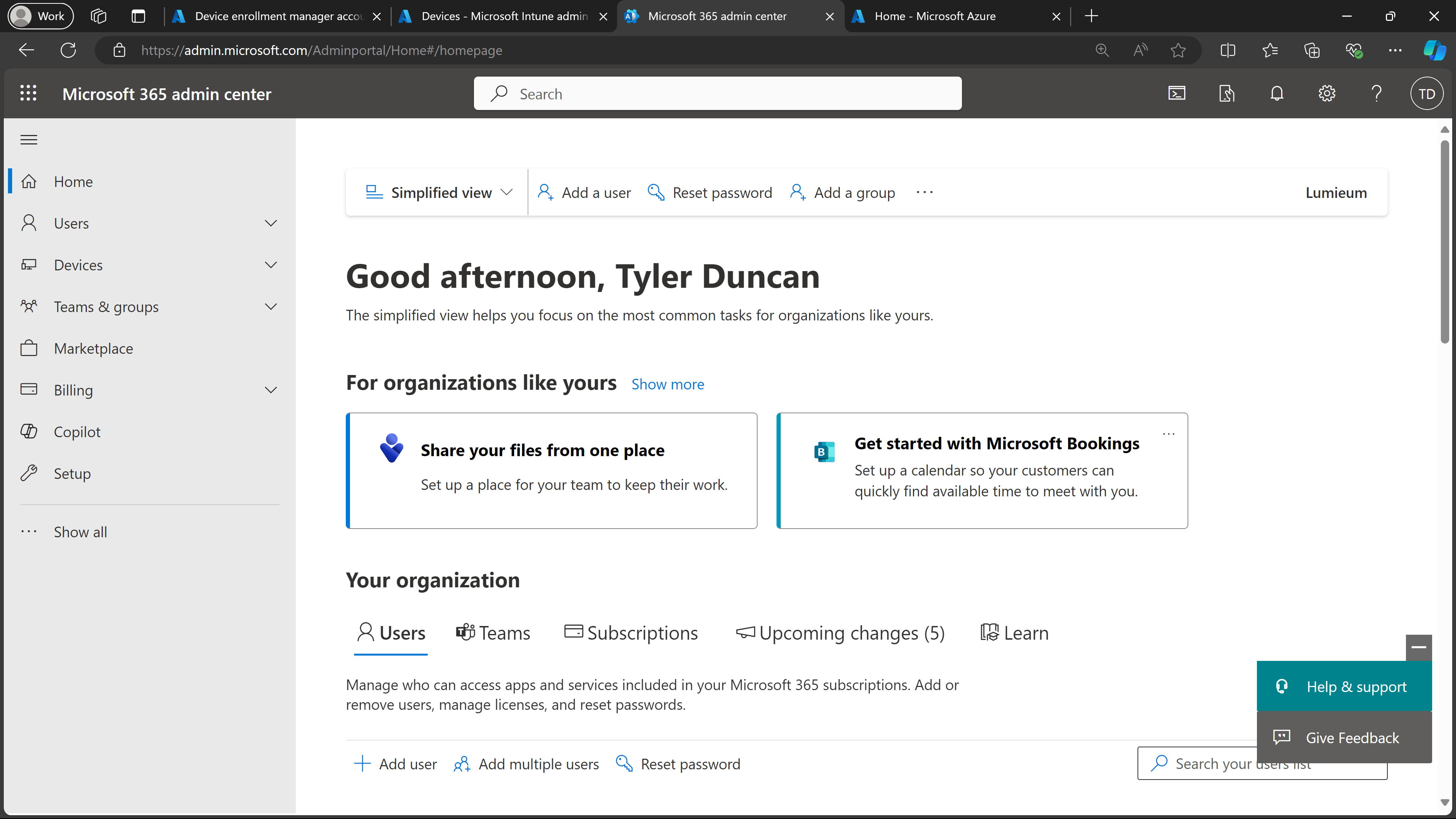Collapse the navigation hamburger menu
The height and width of the screenshot is (819, 1456).
[x=29, y=140]
